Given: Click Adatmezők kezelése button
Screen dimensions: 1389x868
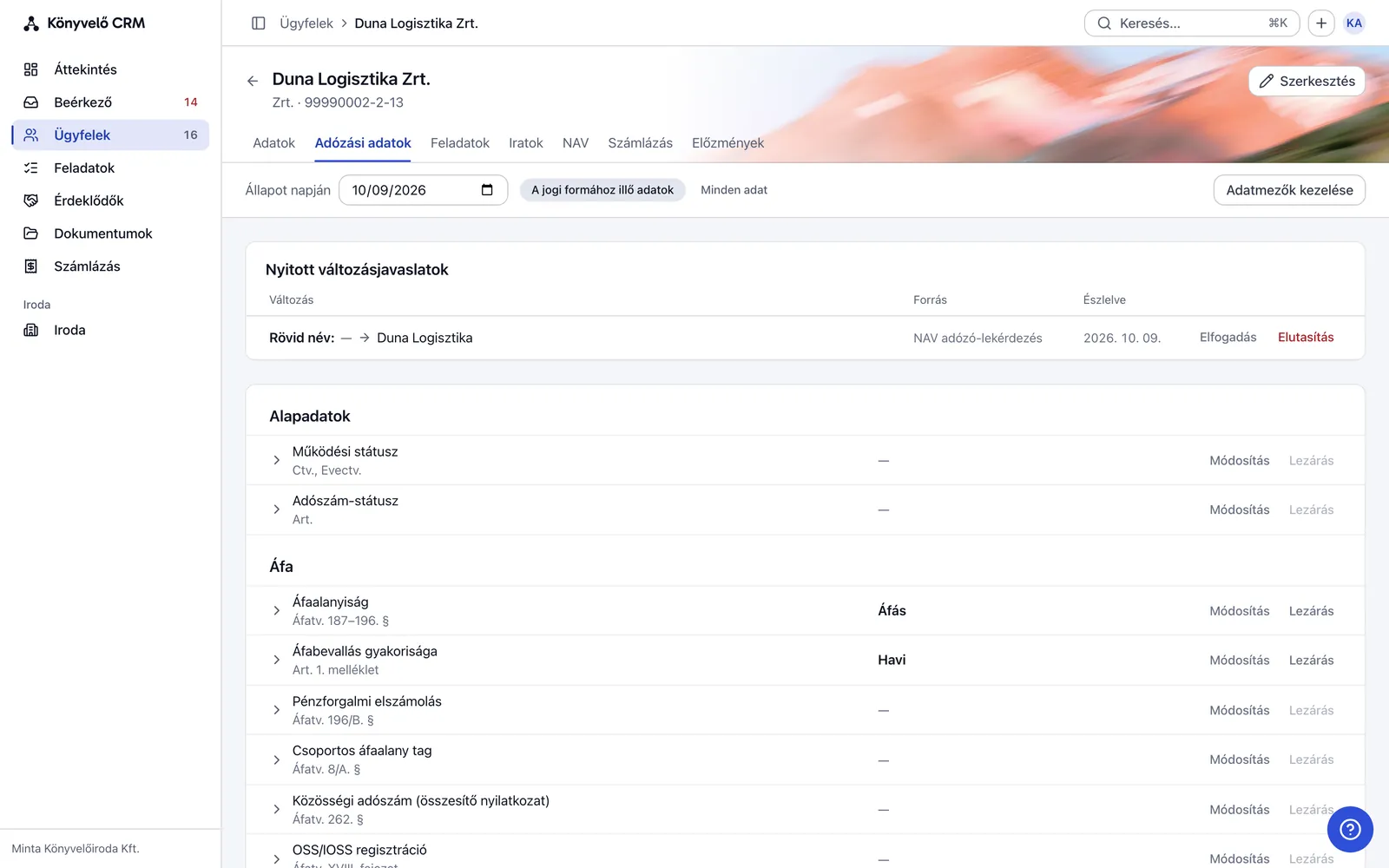Looking at the screenshot, I should click(1289, 190).
